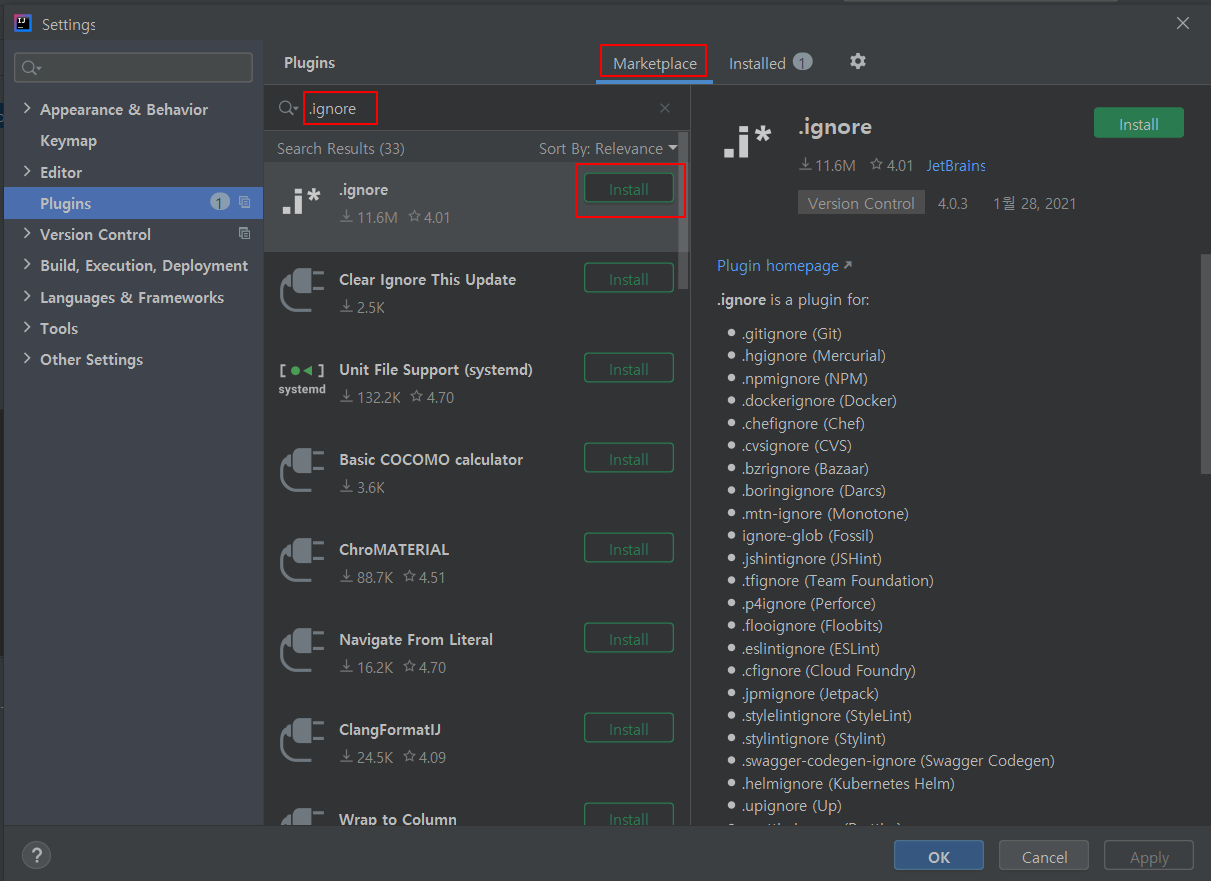Expand the Tools settings group

coord(27,328)
